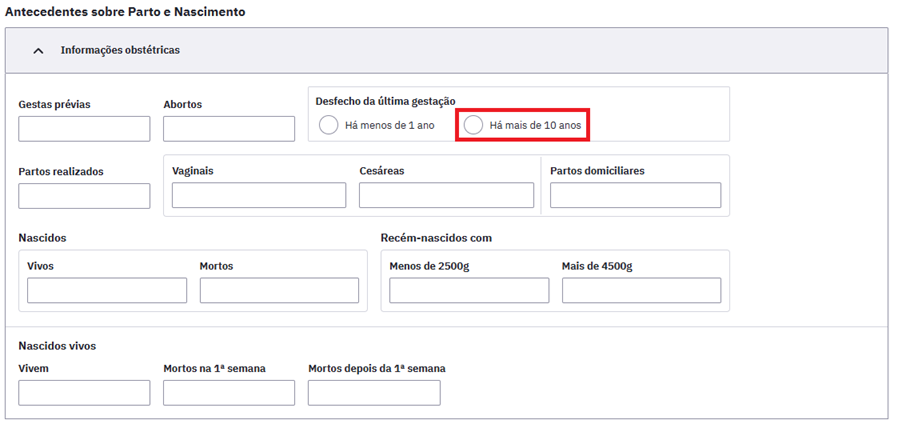The image size is (899, 426).
Task: Focus the Gestas prévias input field
Action: tap(84, 129)
